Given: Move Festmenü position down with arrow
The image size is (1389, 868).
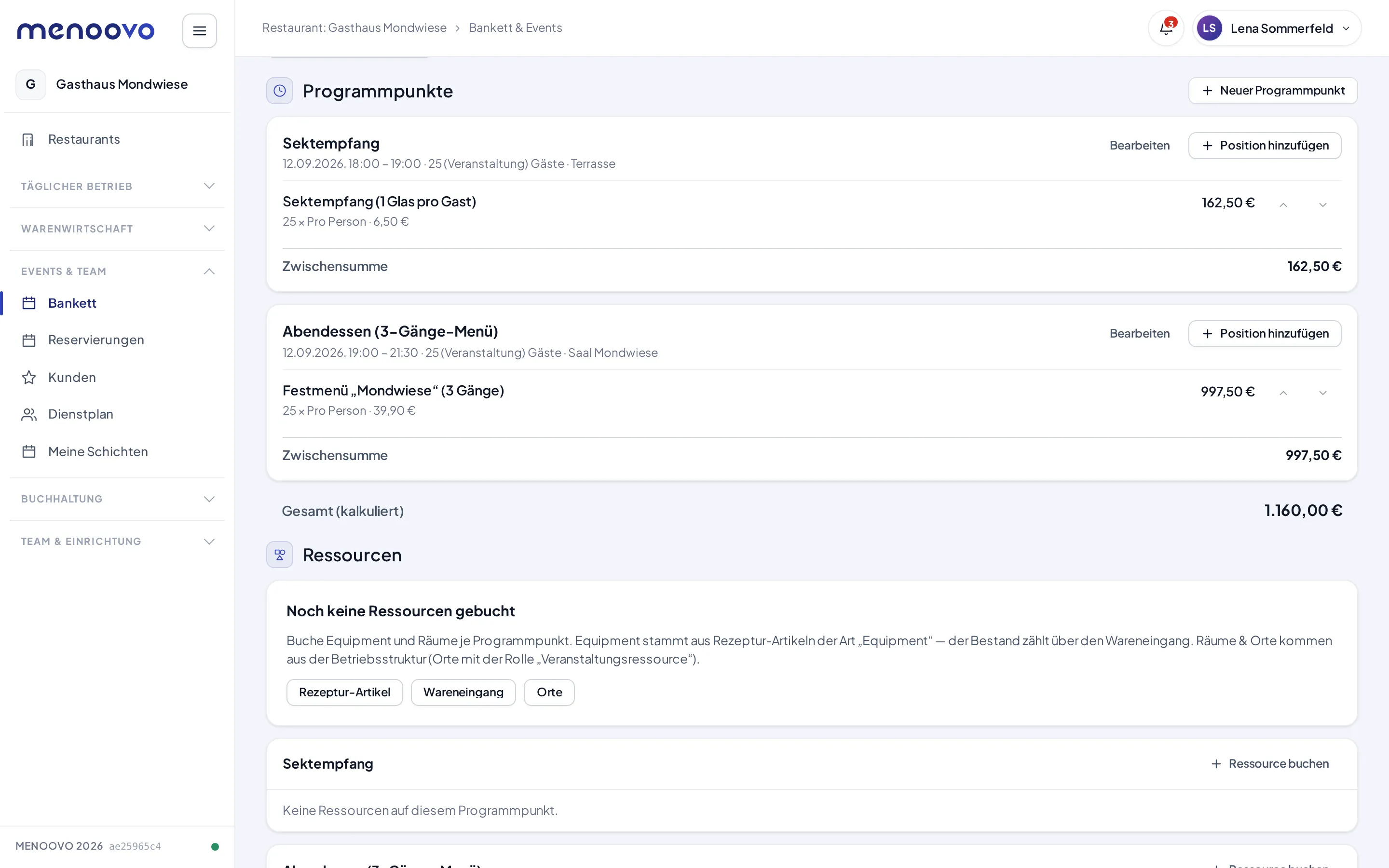Looking at the screenshot, I should pos(1322,393).
